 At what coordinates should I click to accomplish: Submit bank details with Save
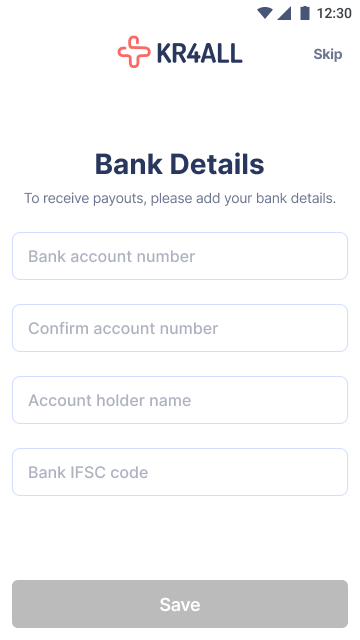180,604
